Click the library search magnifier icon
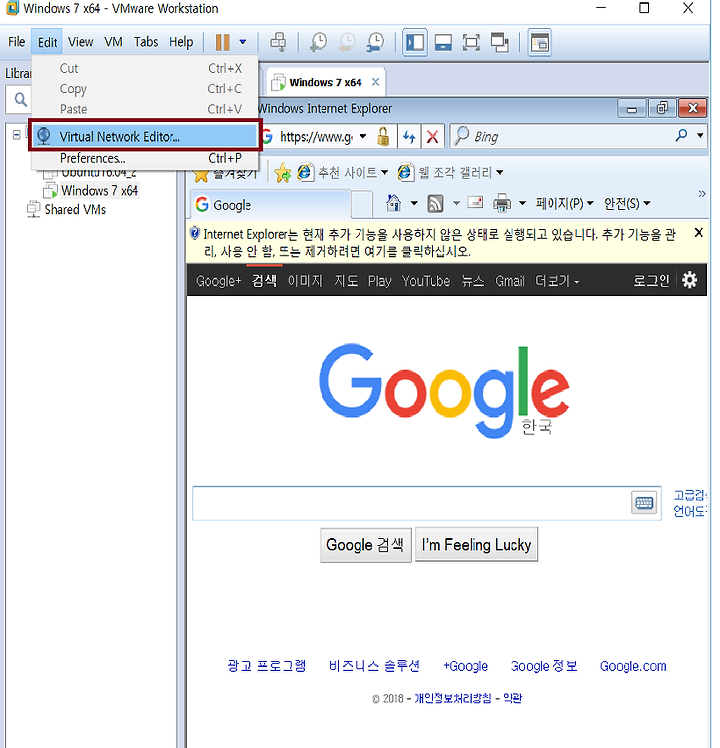Image resolution: width=720 pixels, height=748 pixels. pos(21,99)
